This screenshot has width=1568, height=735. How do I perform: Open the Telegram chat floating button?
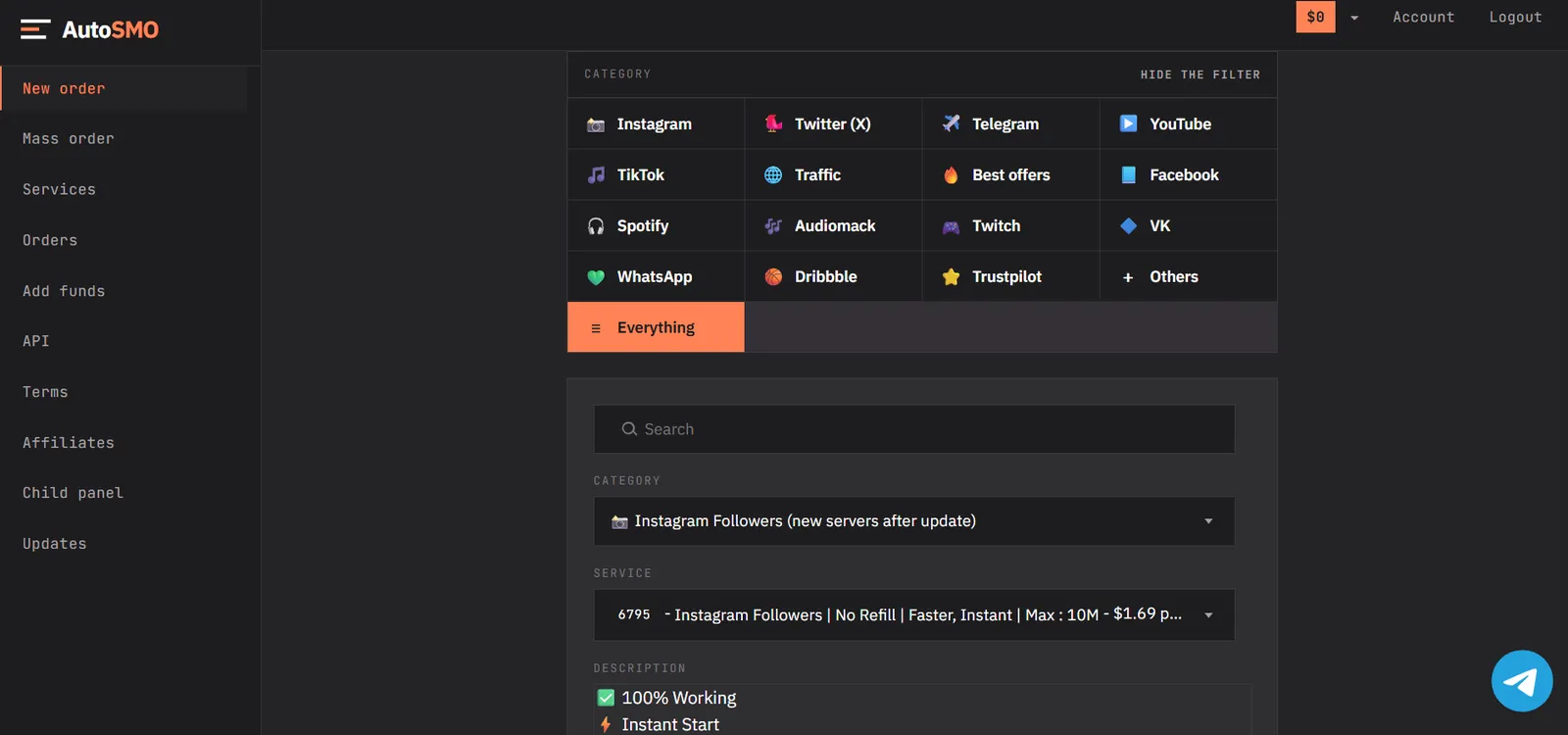[1522, 681]
